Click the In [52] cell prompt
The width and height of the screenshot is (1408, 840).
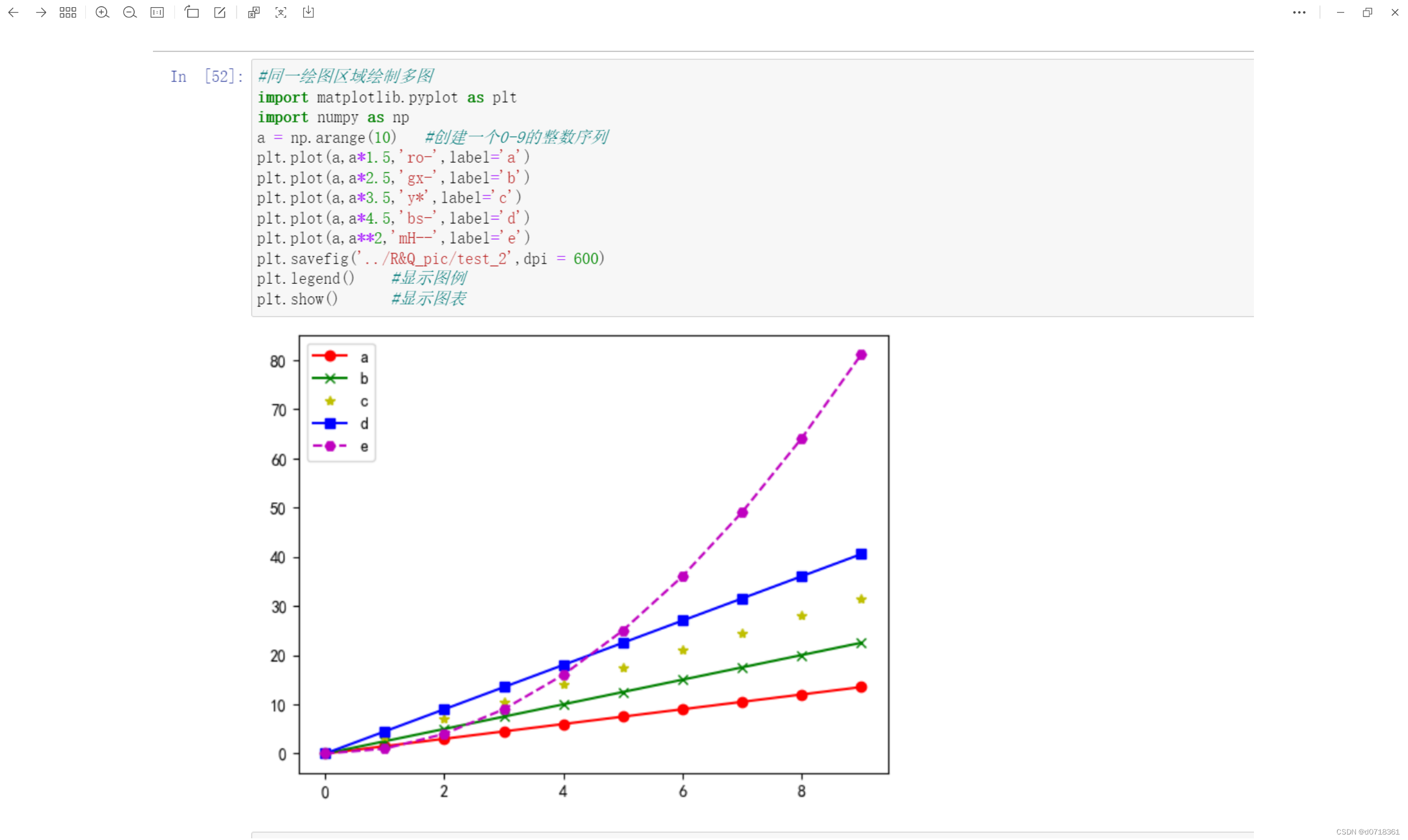click(x=207, y=76)
